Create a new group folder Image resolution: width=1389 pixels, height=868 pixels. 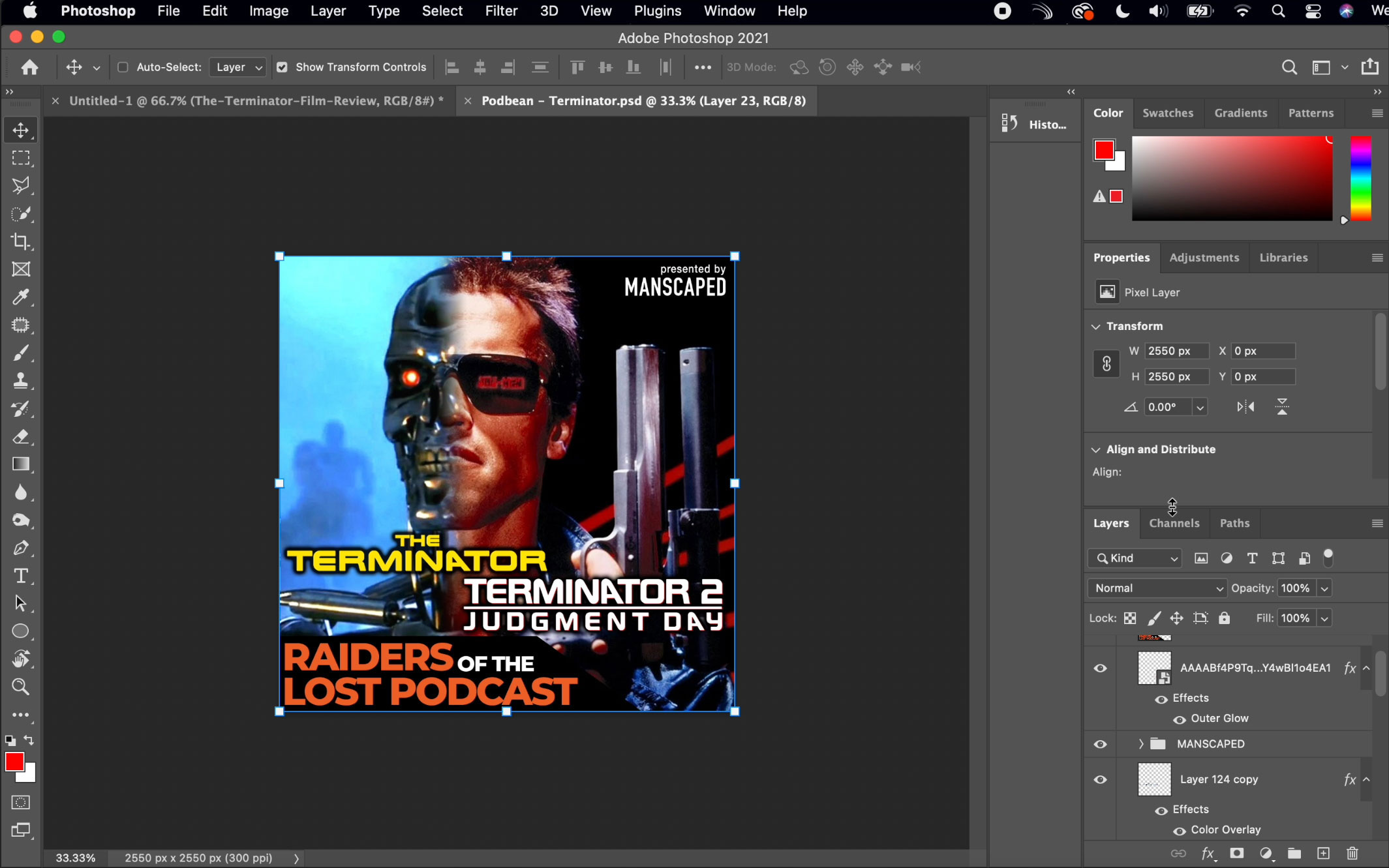1294,853
